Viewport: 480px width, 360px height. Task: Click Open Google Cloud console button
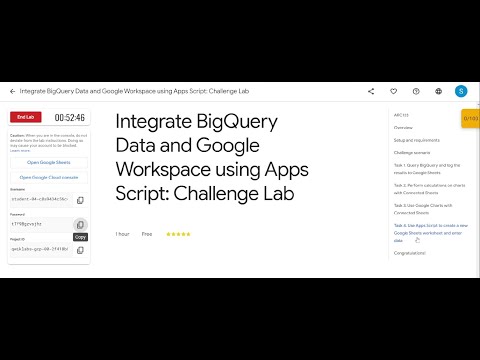coord(49,177)
